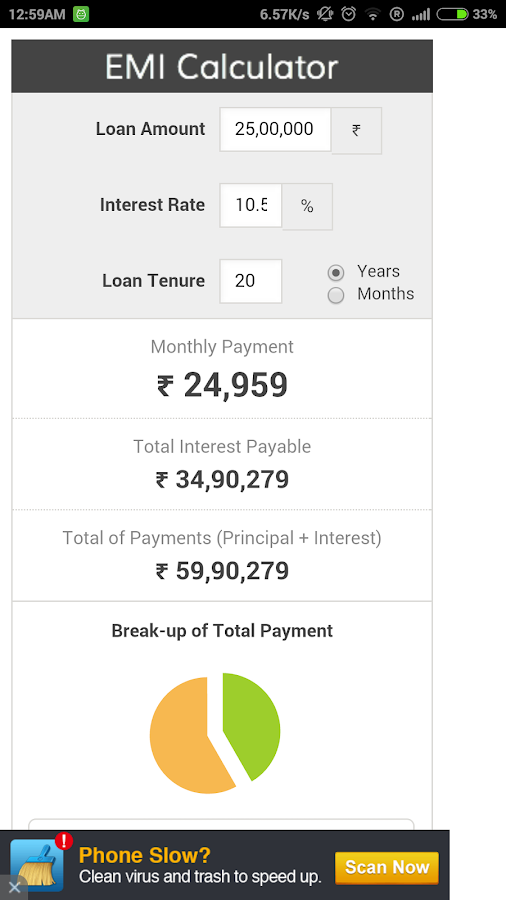Select the Months radio button
506x900 pixels.
coord(336,296)
